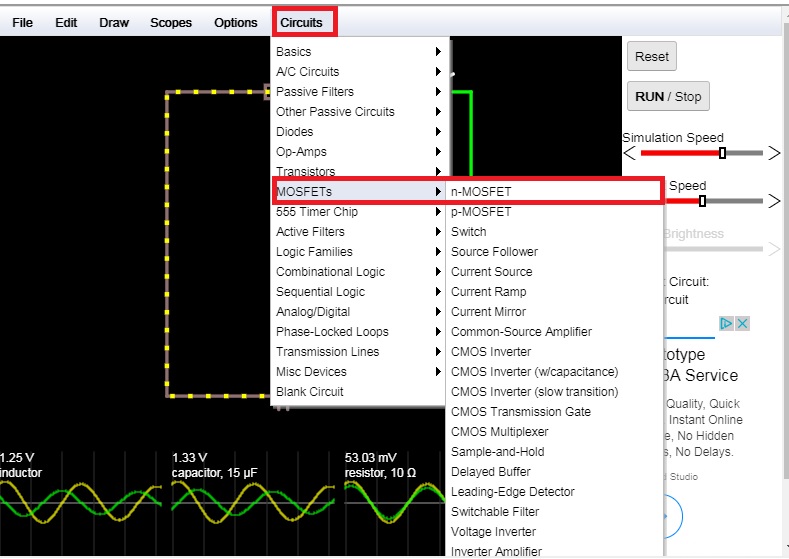
Task: Open the Scopes menu
Action: tap(171, 22)
